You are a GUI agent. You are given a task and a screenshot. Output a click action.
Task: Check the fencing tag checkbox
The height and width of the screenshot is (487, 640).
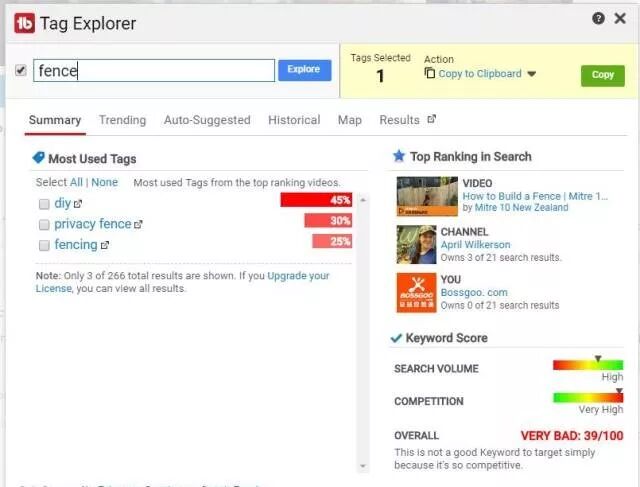tap(44, 245)
